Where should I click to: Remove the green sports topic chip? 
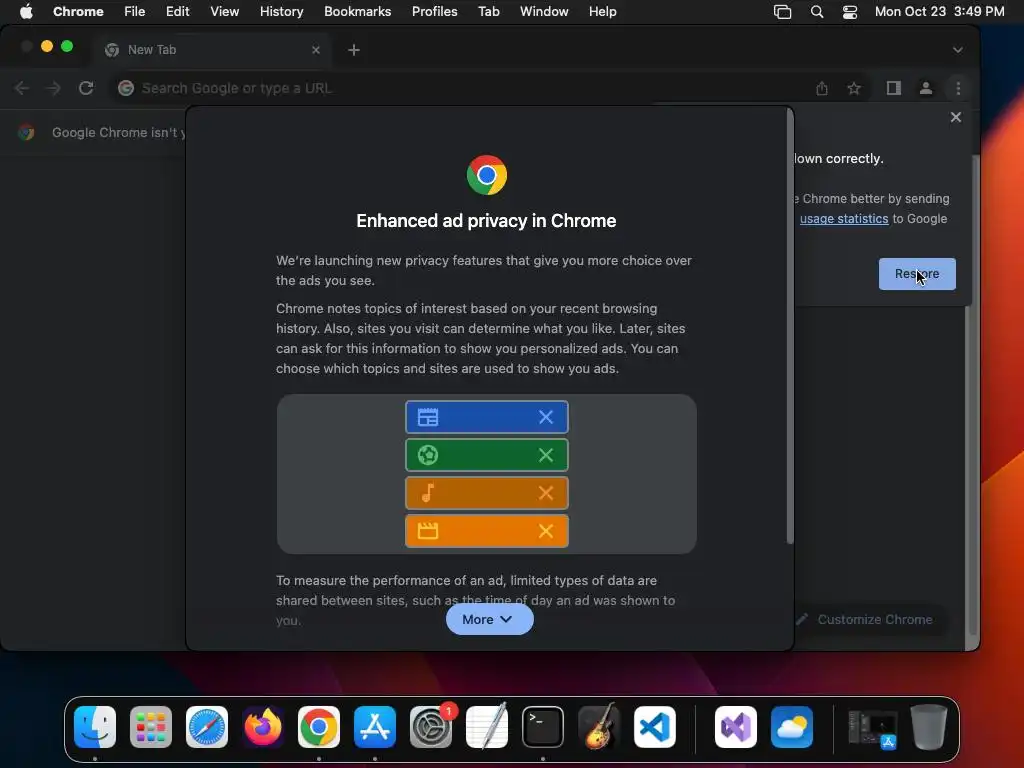pyautogui.click(x=546, y=455)
